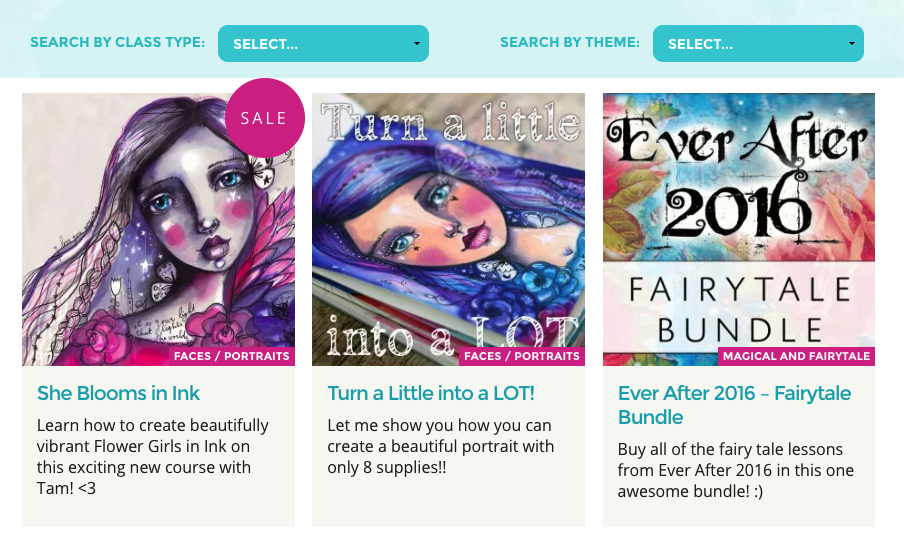Click the 8 supplies portrait description
Viewport: 904px width, 543px height.
[x=441, y=446]
